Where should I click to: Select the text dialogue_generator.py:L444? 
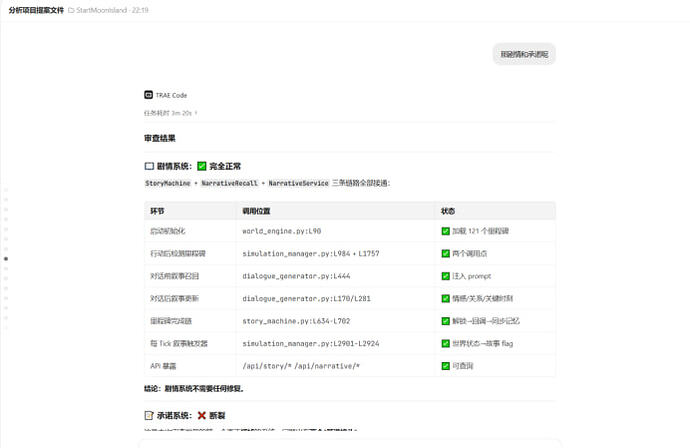(296, 276)
